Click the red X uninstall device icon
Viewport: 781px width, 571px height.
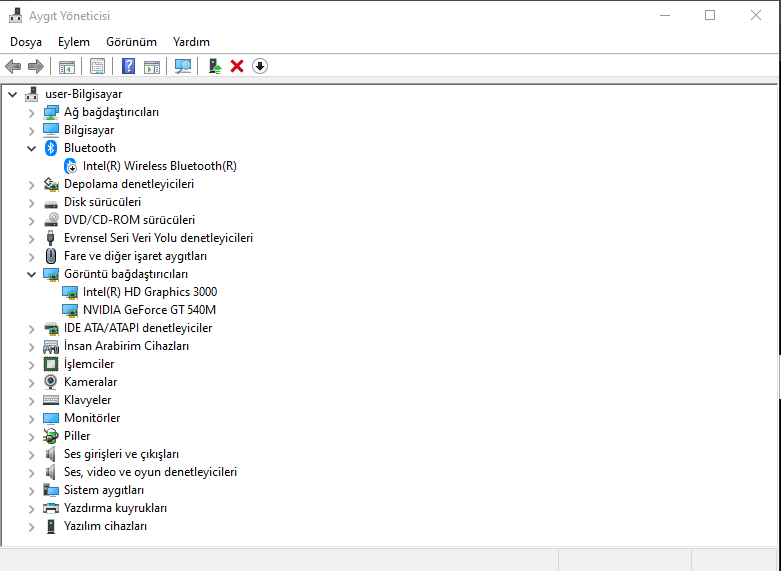237,66
